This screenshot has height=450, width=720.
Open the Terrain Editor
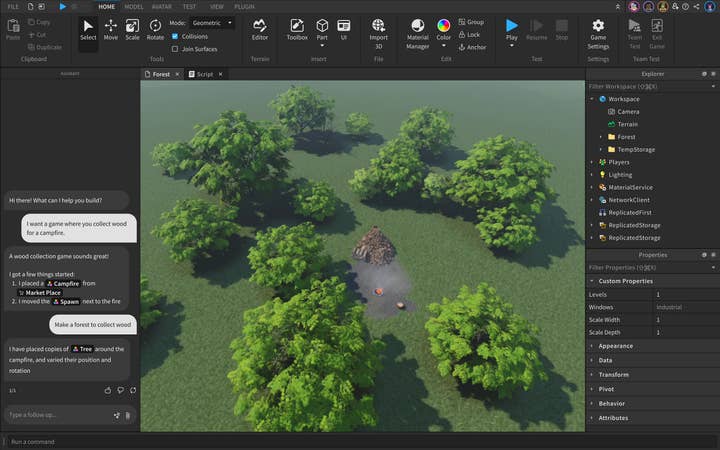(x=260, y=30)
